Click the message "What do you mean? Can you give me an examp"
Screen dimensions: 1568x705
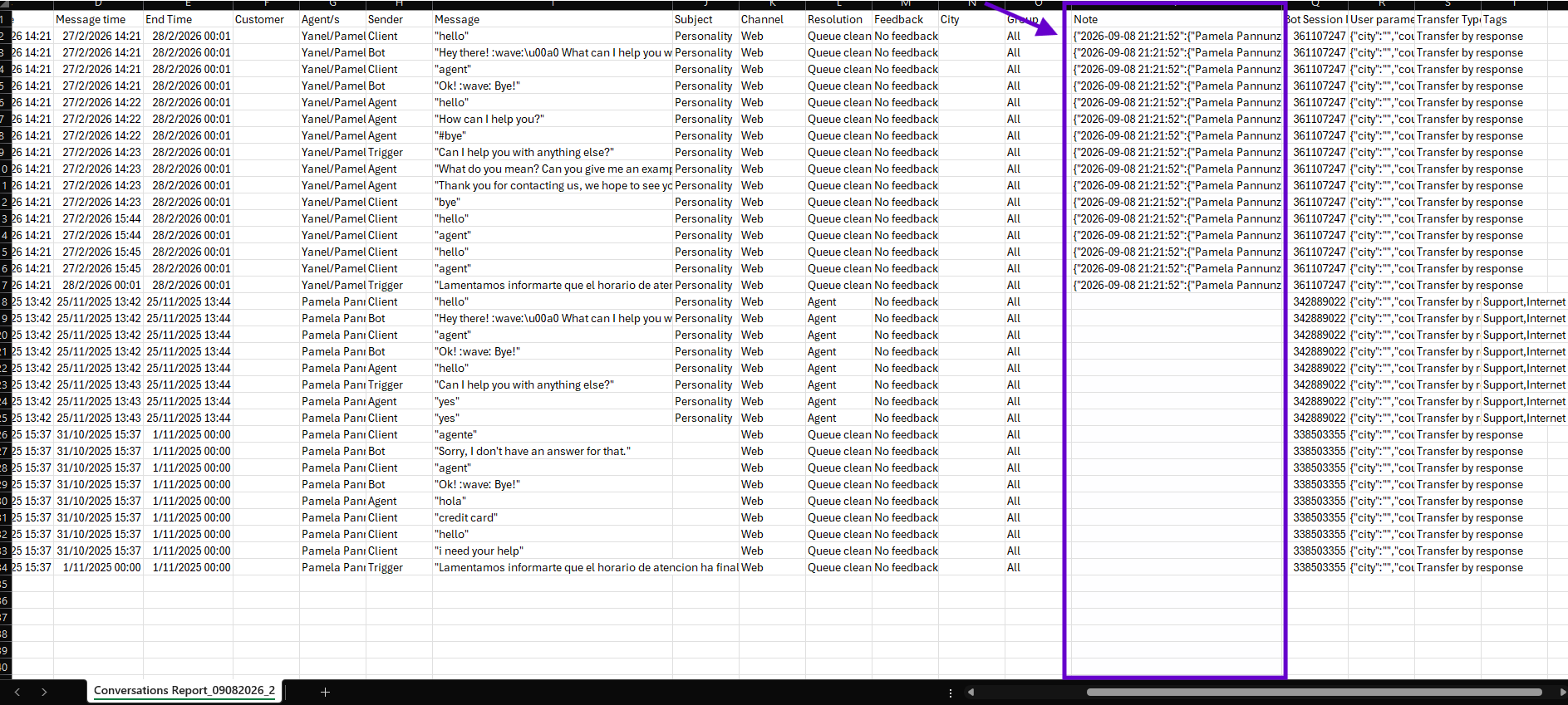pos(553,169)
